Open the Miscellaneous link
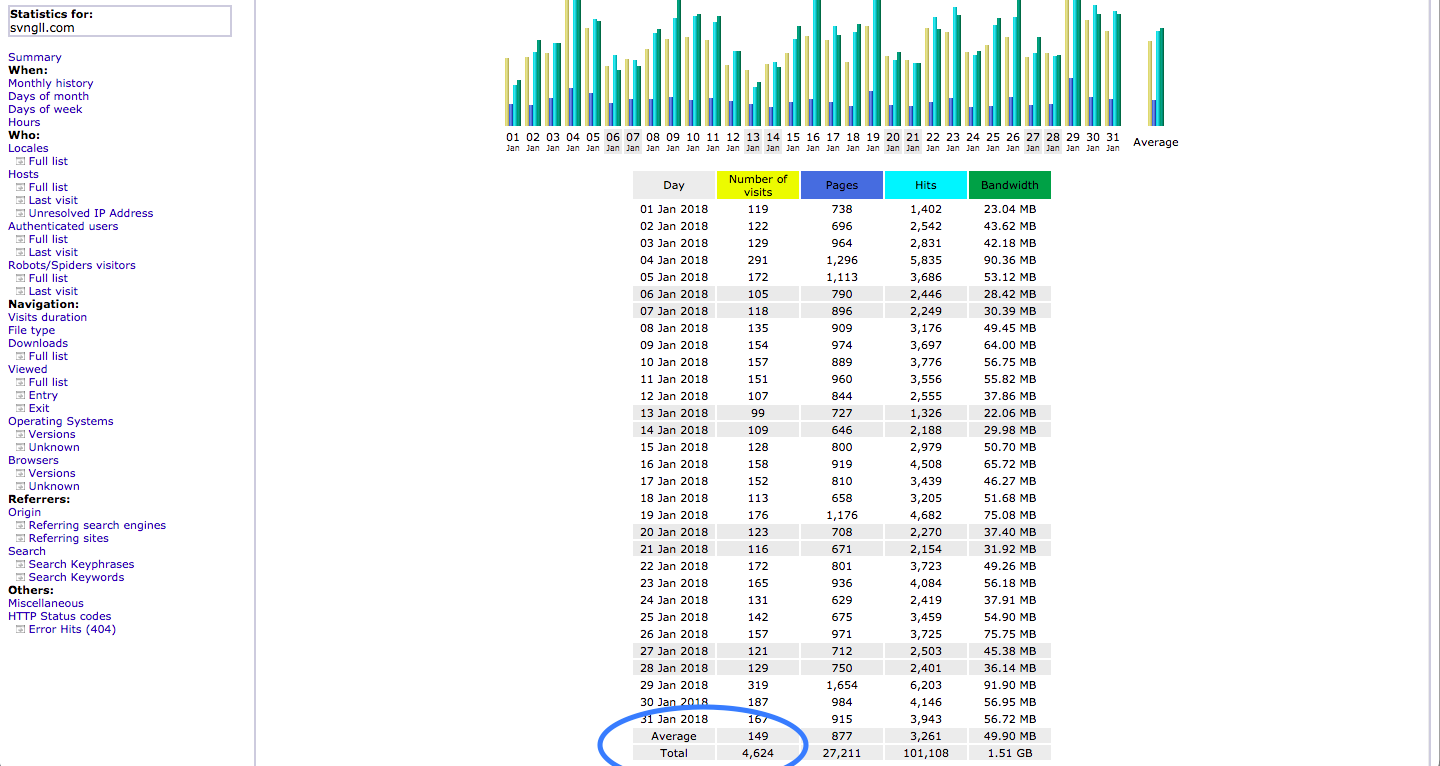Viewport: 1440px width, 766px height. pyautogui.click(x=46, y=603)
